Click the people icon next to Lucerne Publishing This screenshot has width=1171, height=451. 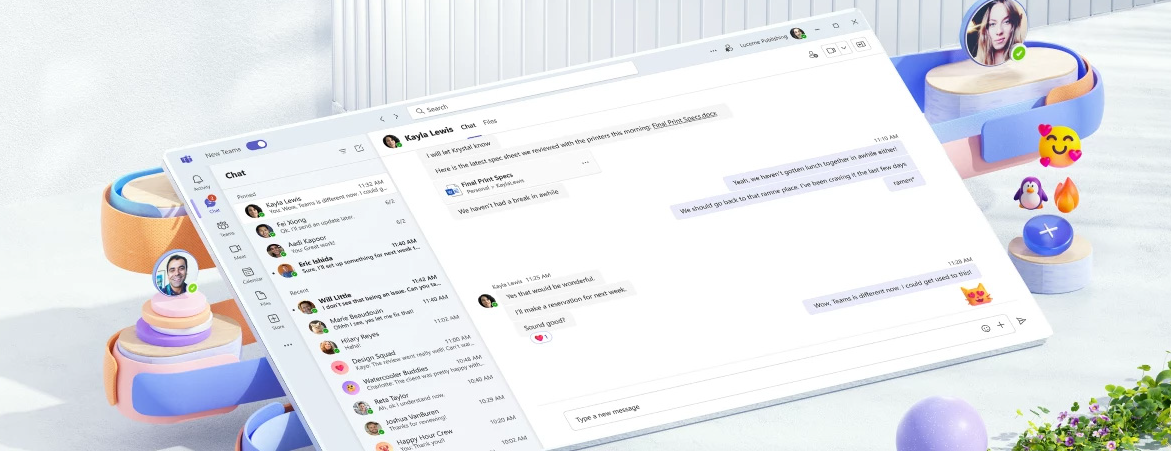coord(728,46)
